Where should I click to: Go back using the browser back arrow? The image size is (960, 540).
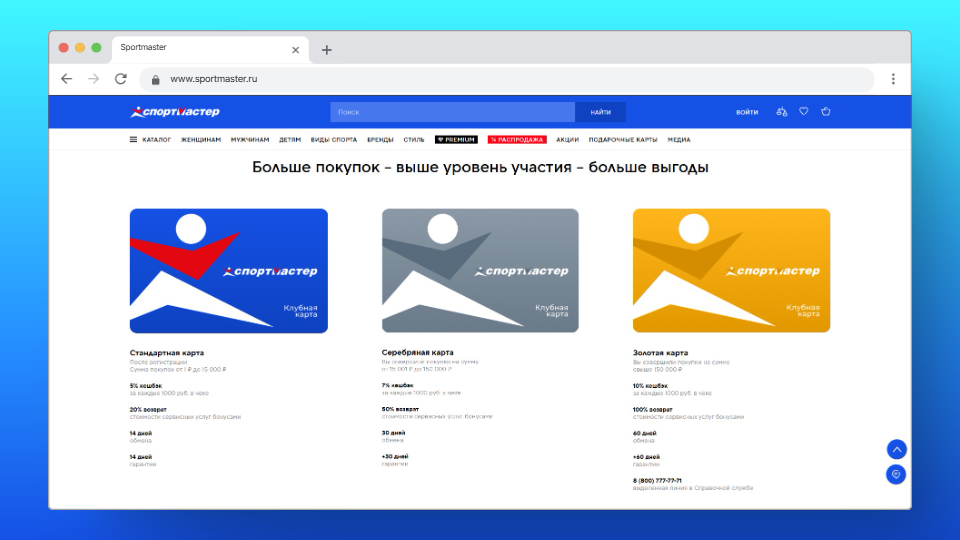click(x=66, y=79)
